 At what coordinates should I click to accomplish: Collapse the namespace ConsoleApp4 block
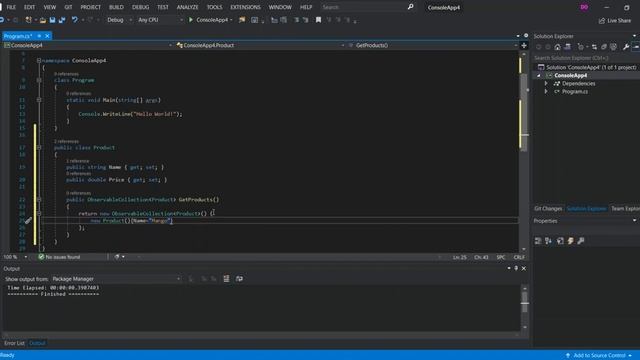pyautogui.click(x=39, y=60)
